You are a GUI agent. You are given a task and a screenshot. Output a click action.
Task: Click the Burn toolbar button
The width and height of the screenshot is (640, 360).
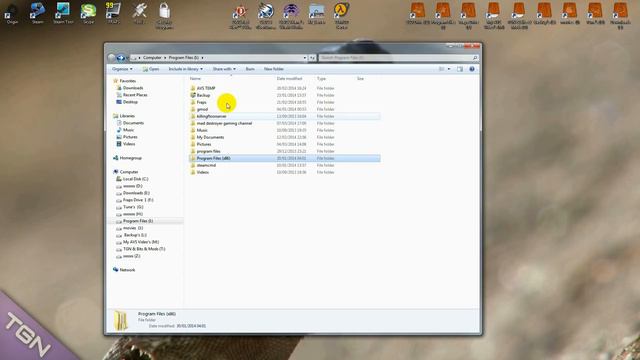[250, 69]
